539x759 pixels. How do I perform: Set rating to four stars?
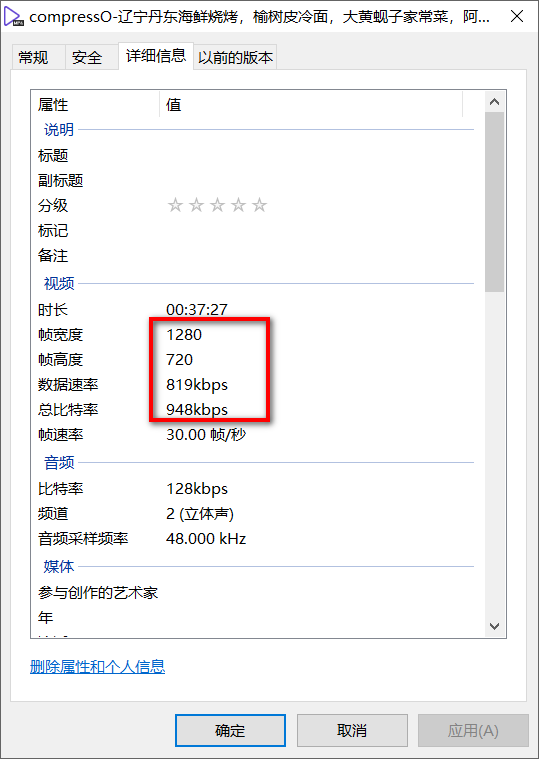click(239, 205)
